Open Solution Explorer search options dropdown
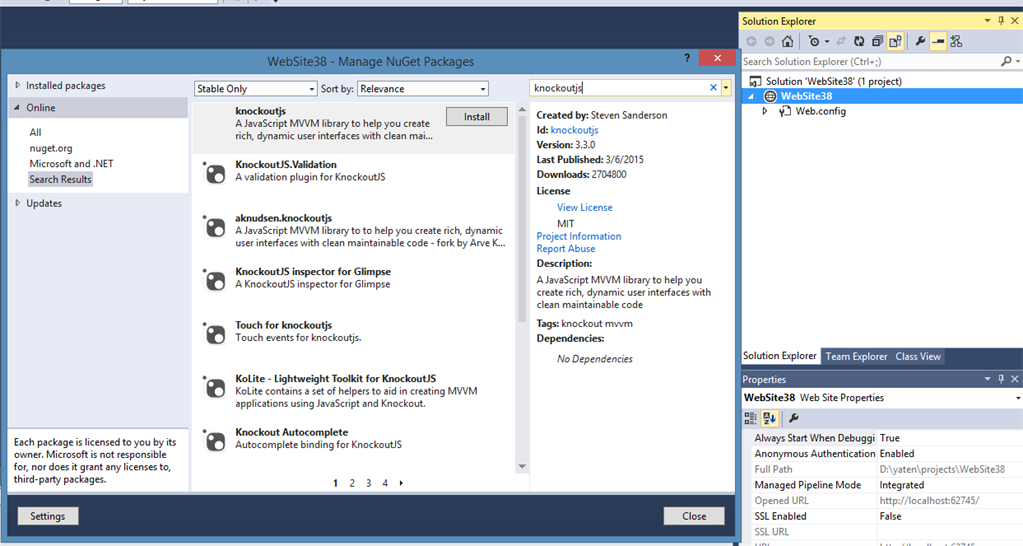The height and width of the screenshot is (546, 1023). coord(1018,61)
